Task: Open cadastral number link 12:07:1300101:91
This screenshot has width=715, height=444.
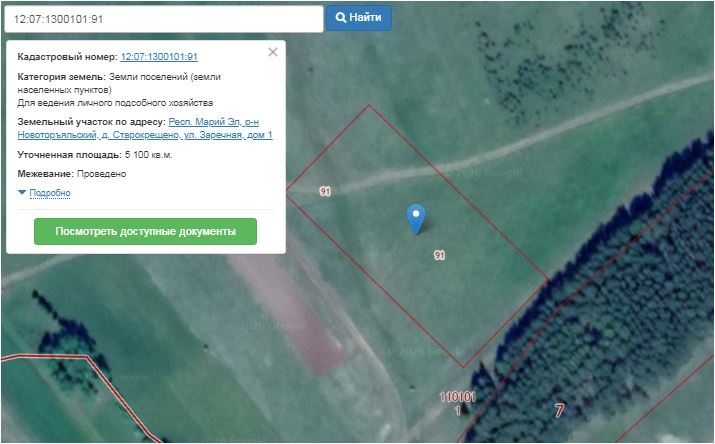Action: coord(159,58)
